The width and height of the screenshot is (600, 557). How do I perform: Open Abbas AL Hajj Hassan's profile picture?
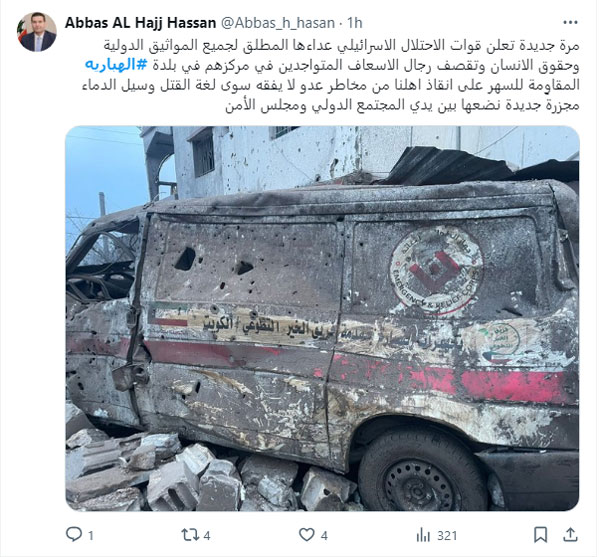pyautogui.click(x=37, y=32)
